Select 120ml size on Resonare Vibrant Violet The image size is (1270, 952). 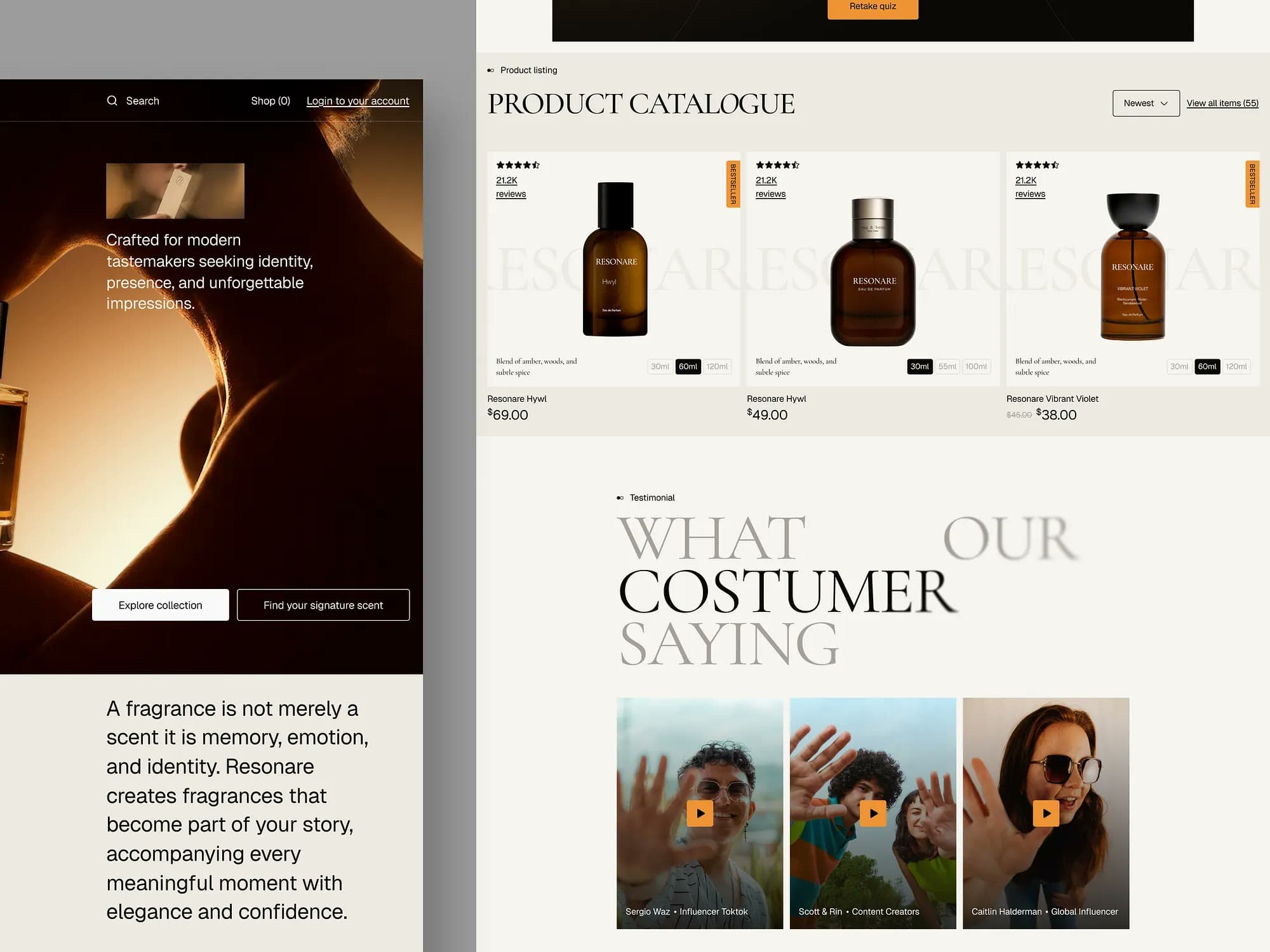pos(1236,366)
